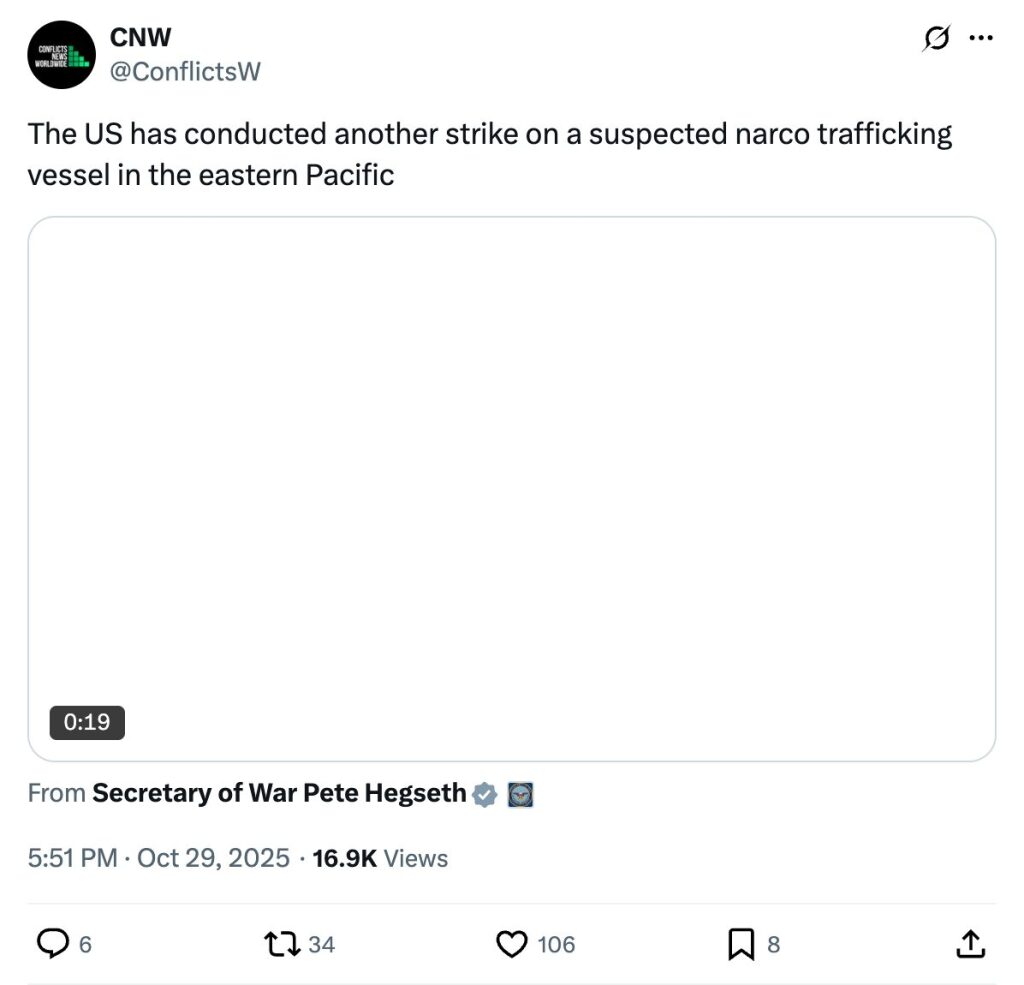1024x985 pixels.
Task: Click the 0:19 video duration badge
Action: [87, 721]
